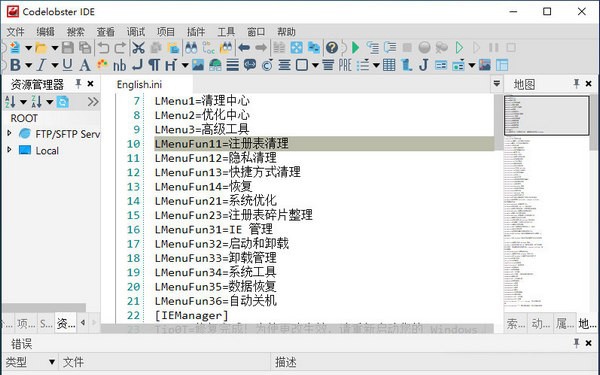
Task: Expand the FTP/SFTP Serv tree node
Action: 10,133
